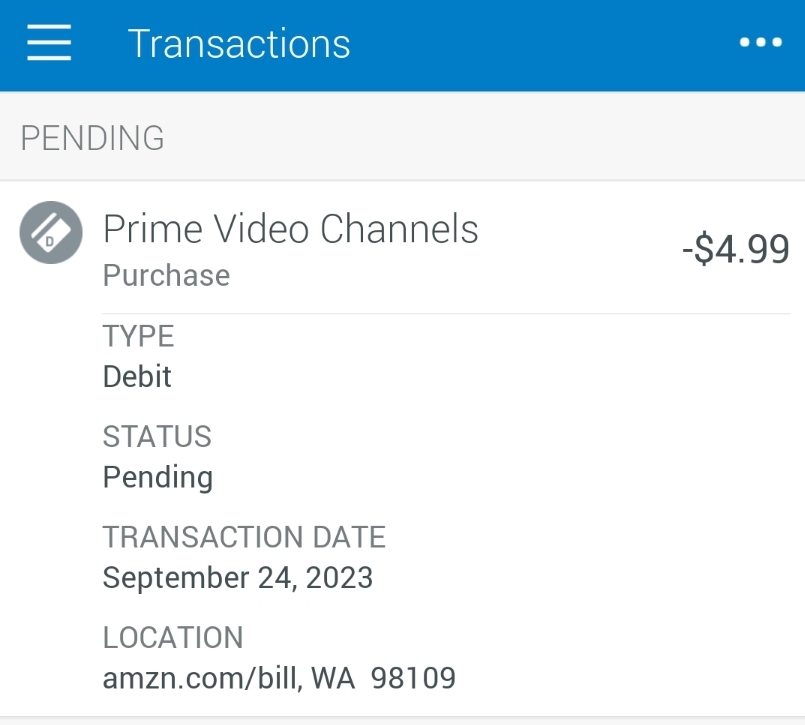Click the September 24, 2023 transaction date

coord(237,577)
